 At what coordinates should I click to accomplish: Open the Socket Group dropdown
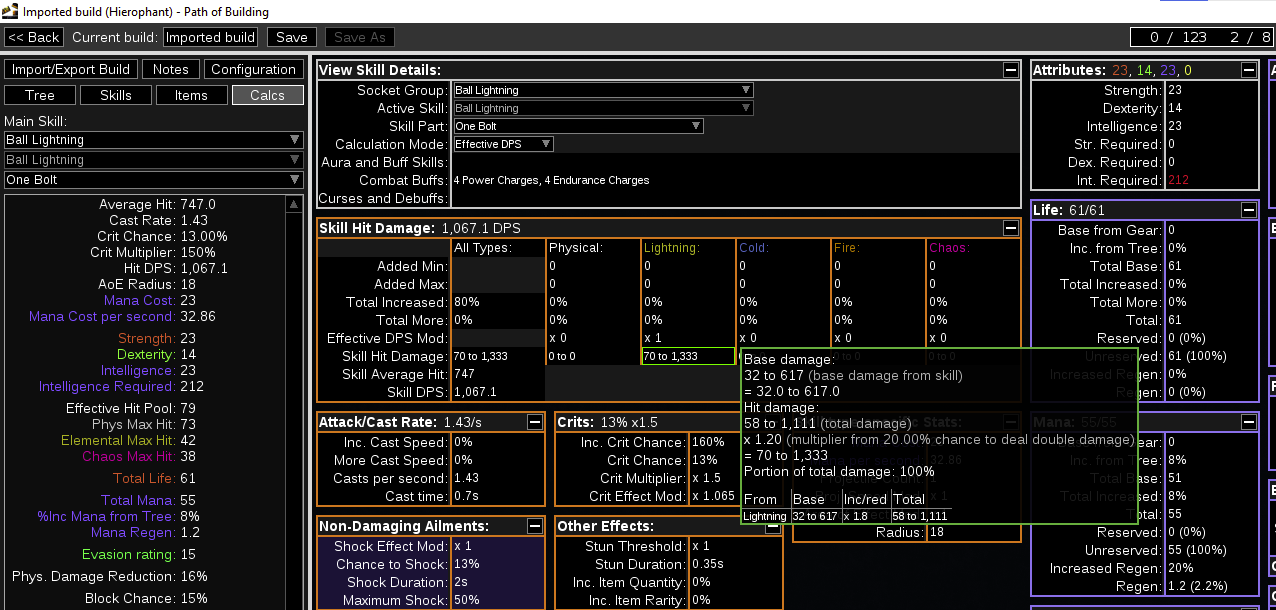603,90
